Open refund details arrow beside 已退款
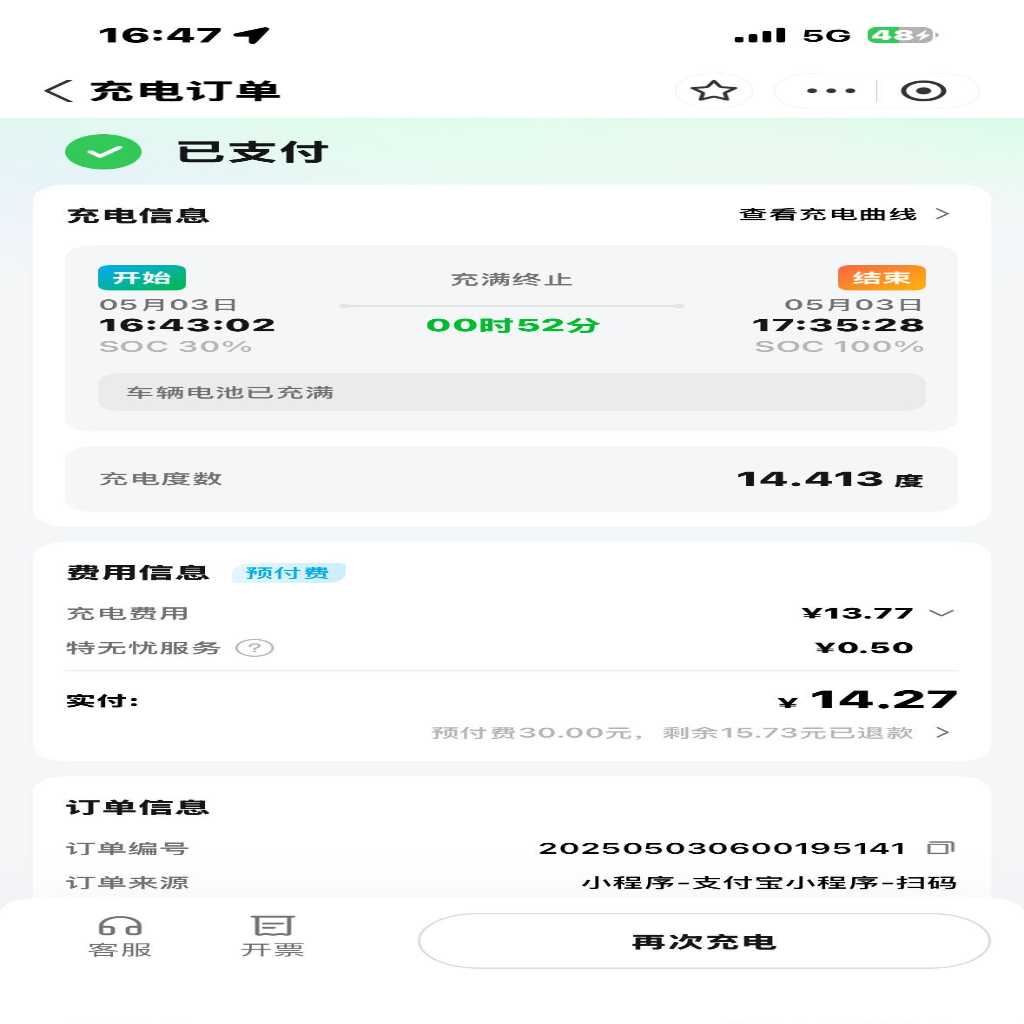This screenshot has height=1024, width=1024. [942, 733]
